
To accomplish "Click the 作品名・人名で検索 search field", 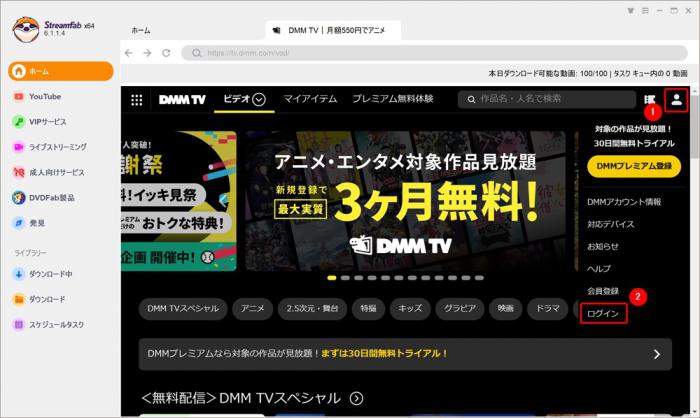I will 546,99.
